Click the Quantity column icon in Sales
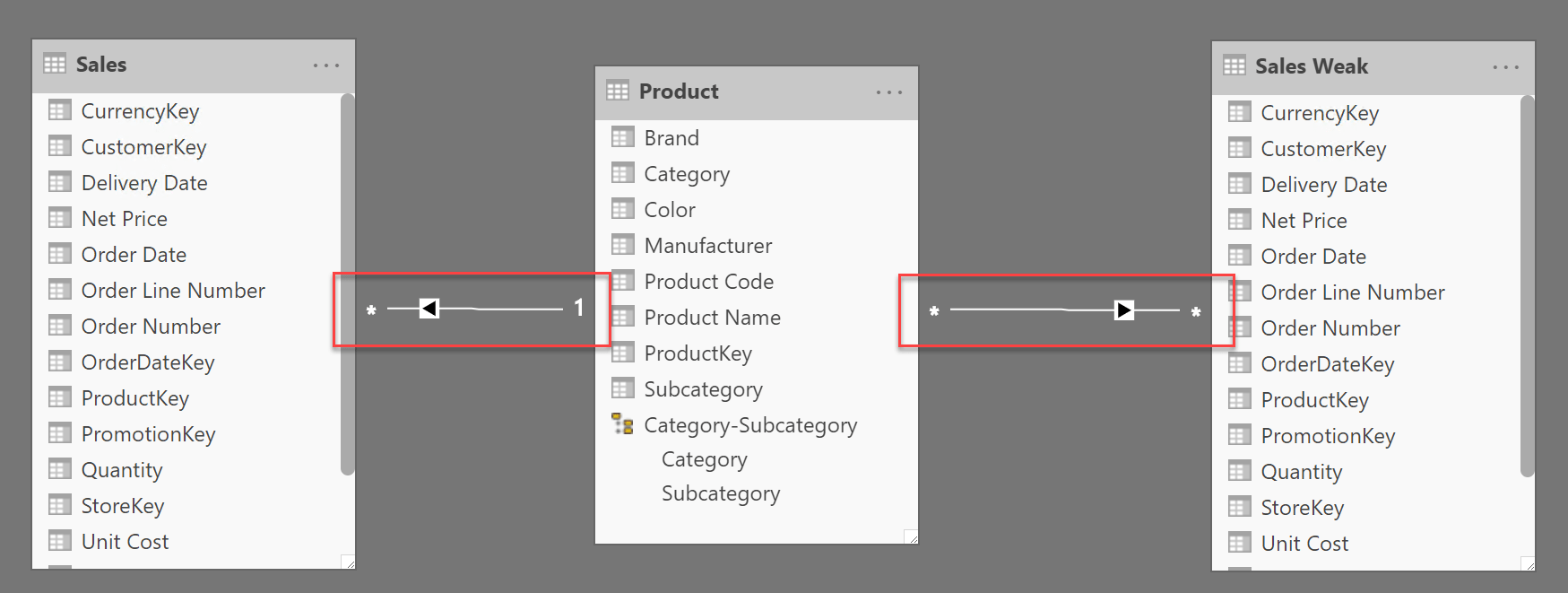1568x593 pixels. (59, 470)
